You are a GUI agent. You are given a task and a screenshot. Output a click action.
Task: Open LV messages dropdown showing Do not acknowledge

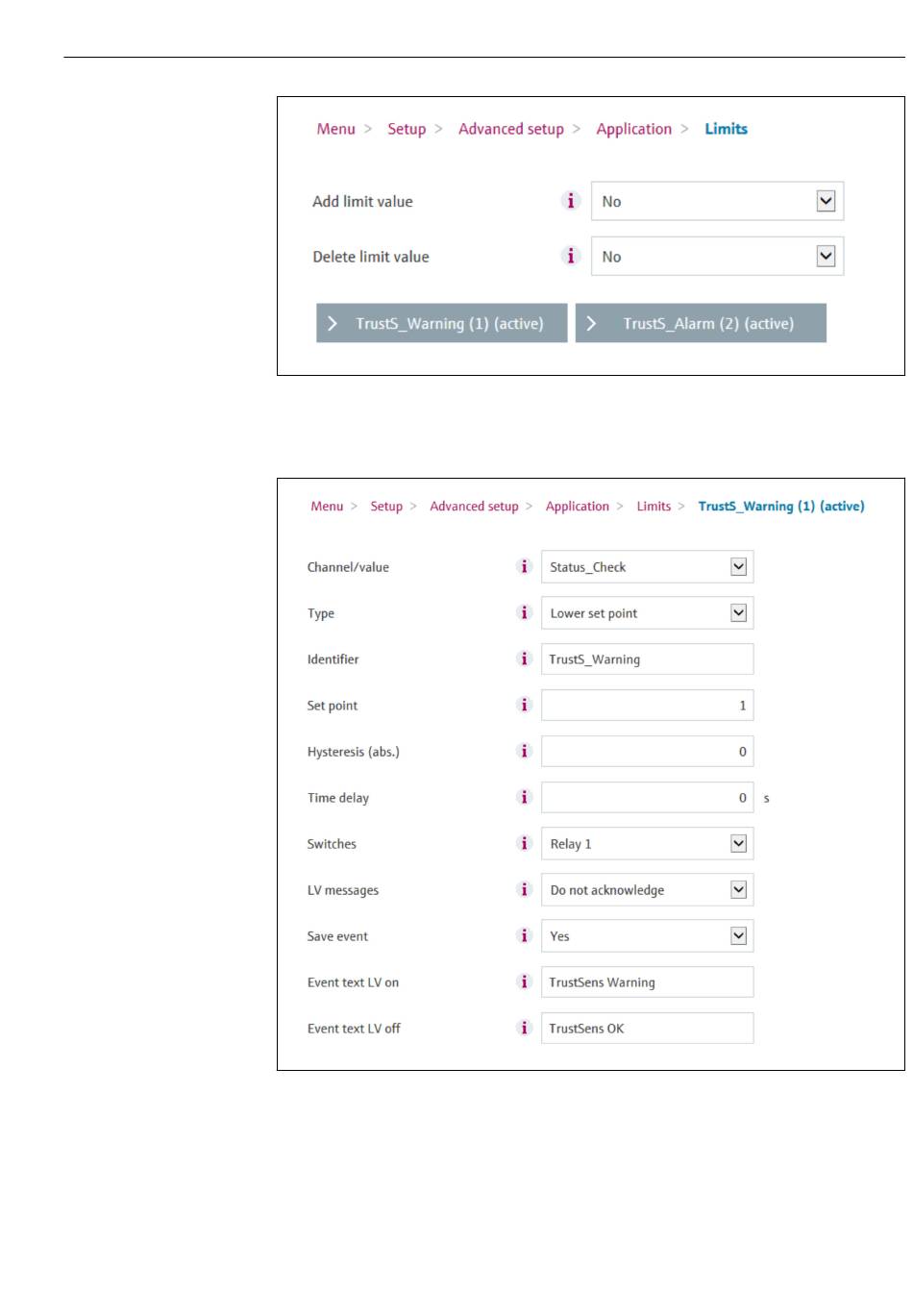647,890
